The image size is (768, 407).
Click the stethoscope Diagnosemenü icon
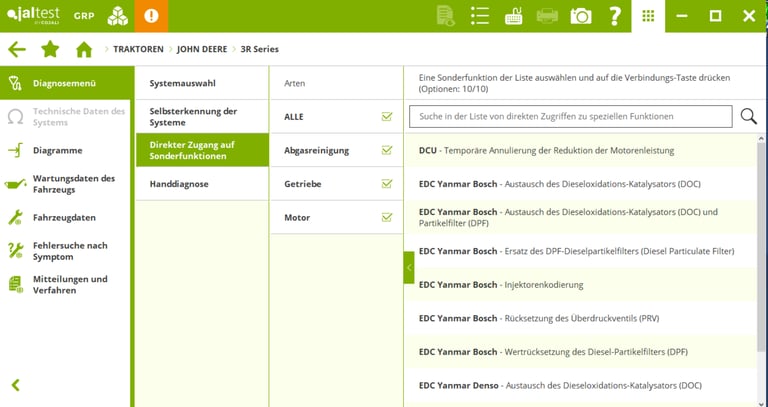click(x=15, y=83)
